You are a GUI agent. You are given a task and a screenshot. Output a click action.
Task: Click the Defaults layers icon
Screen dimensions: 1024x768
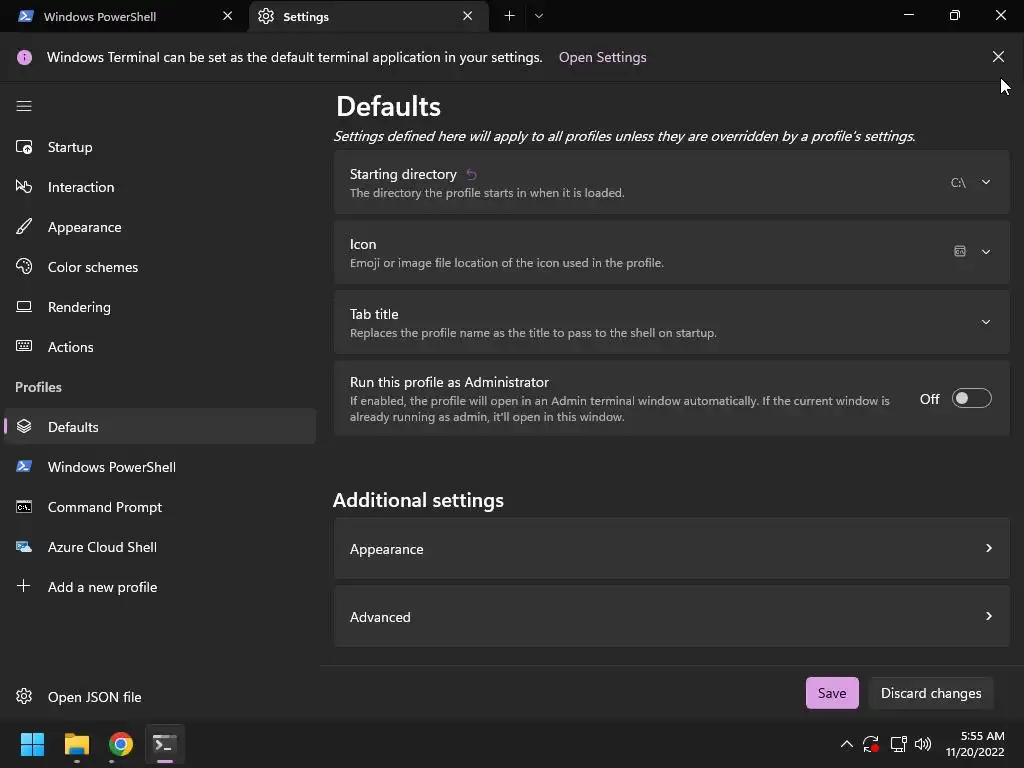(24, 426)
